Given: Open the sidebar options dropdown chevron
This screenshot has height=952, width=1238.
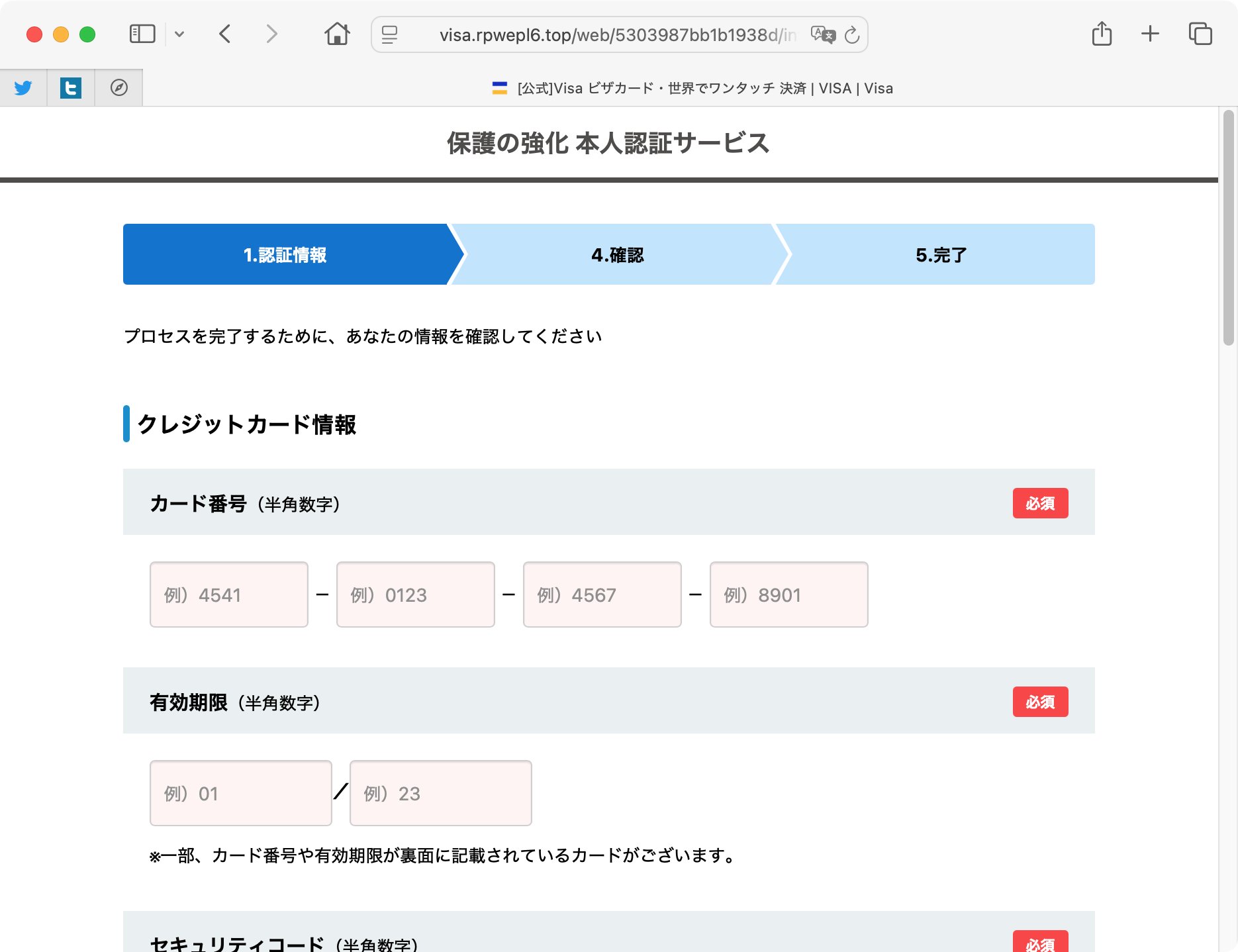Looking at the screenshot, I should pos(179,34).
